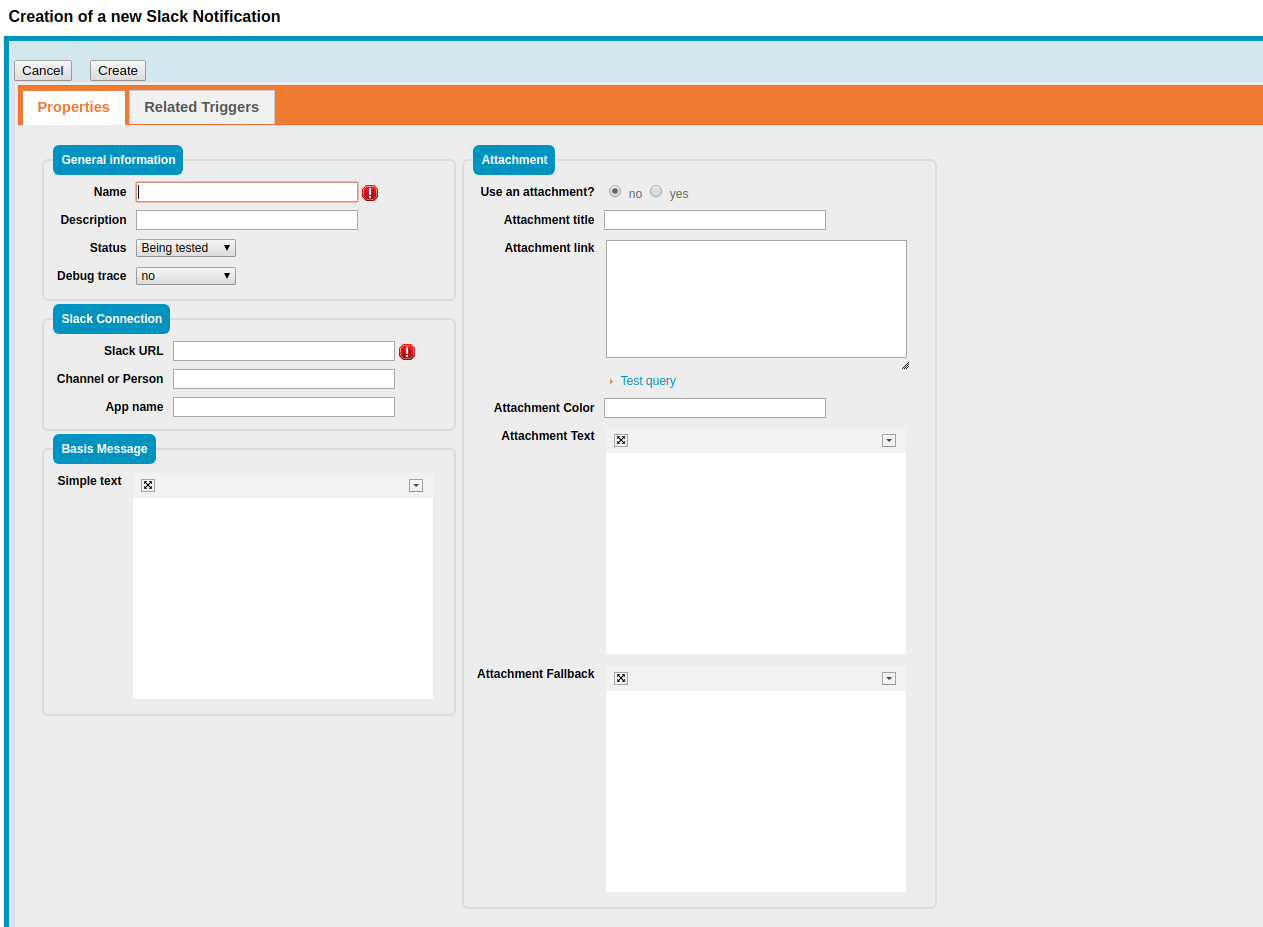Toggle fullscreen icon on Attachment Fallback editor
This screenshot has width=1263, height=927.
coord(621,678)
